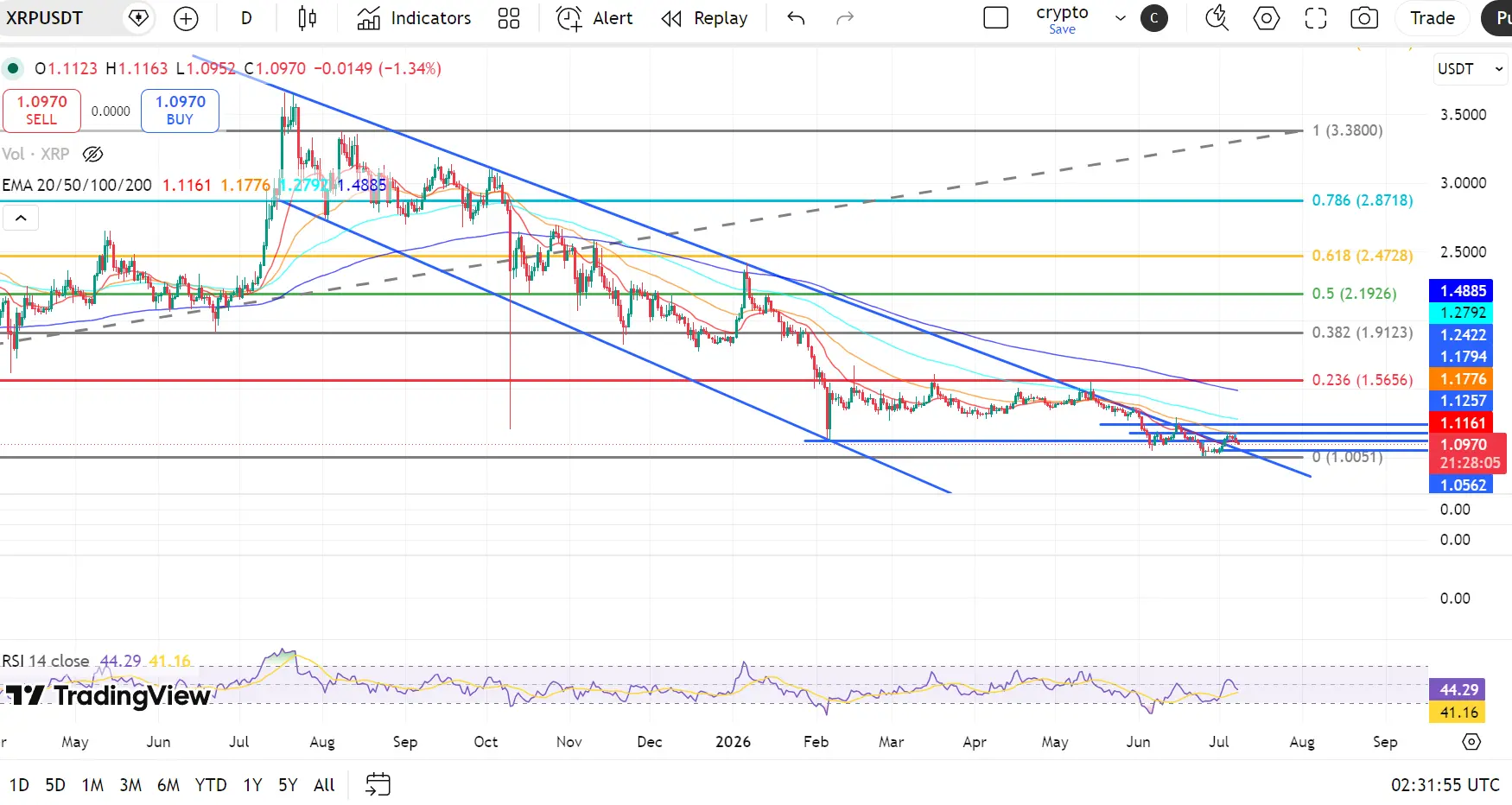Open the Indicators dialog
Image resolution: width=1512 pixels, height=805 pixels.
click(x=414, y=18)
